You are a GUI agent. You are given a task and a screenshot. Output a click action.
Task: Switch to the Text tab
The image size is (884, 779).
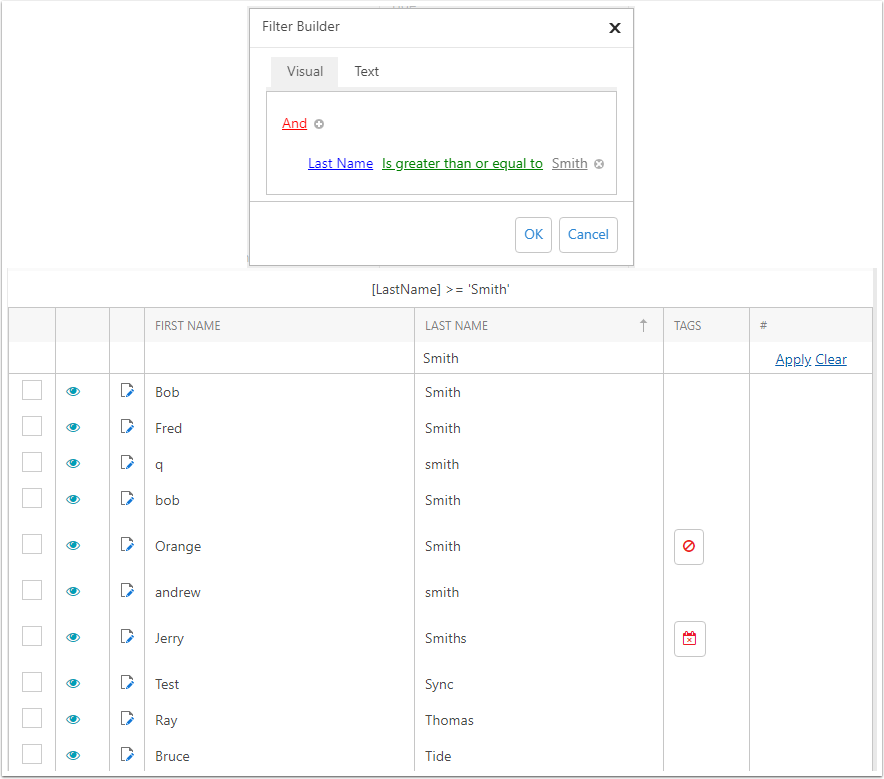point(366,72)
